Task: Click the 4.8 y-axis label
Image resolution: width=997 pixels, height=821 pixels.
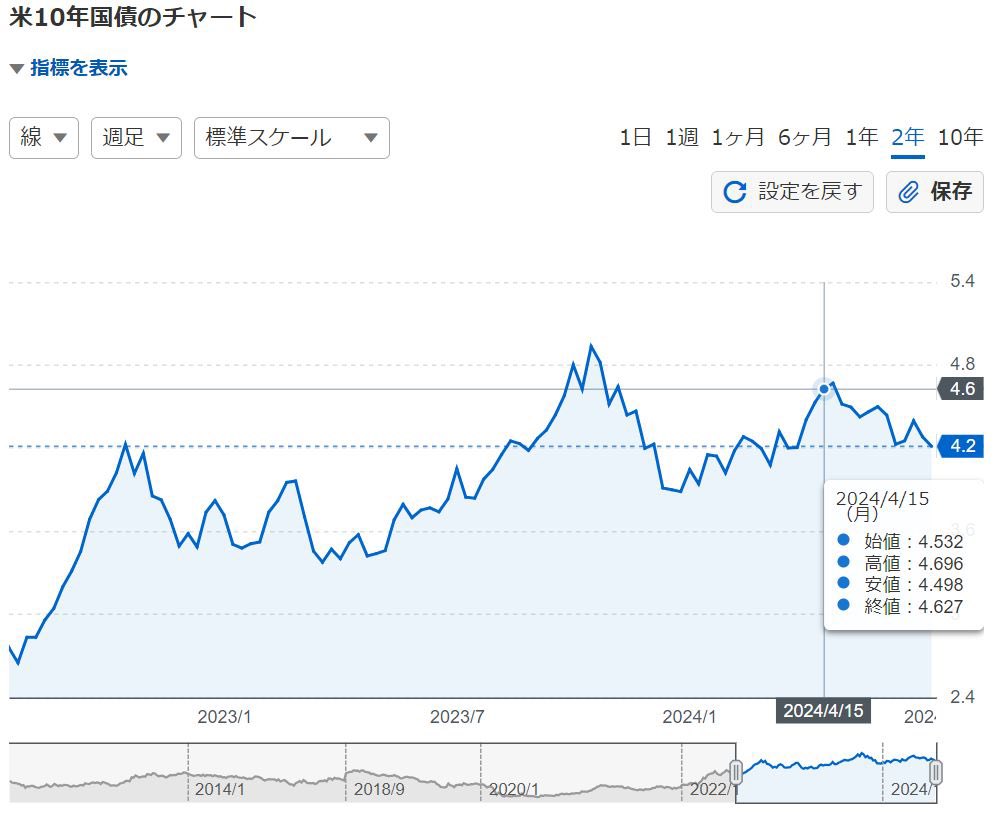Action: pyautogui.click(x=962, y=364)
